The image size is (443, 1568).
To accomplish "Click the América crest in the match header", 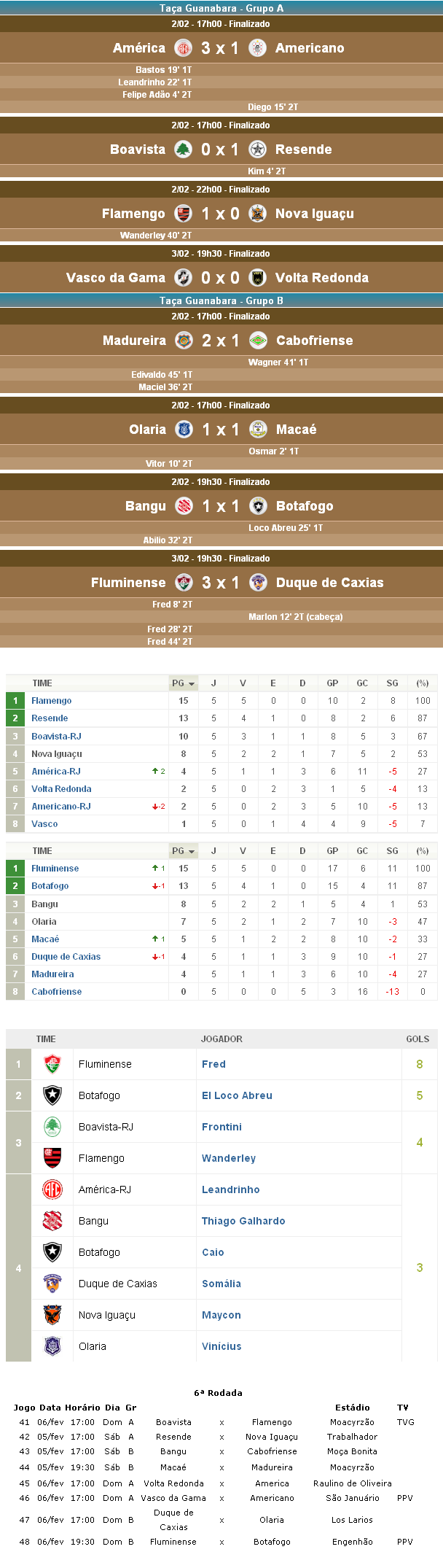I will (184, 48).
